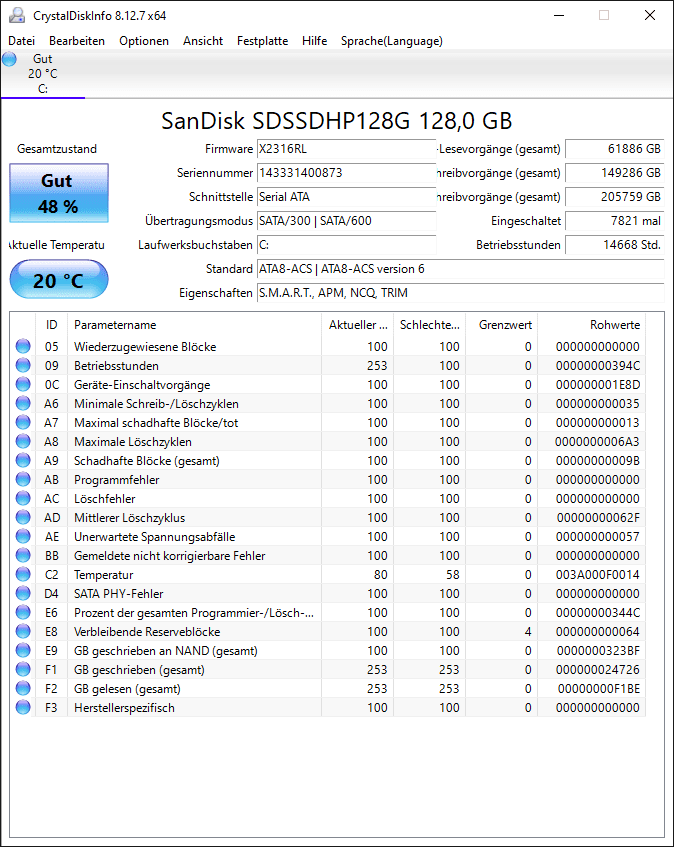Screen dimensions: 674x847
Task: Click the Parametername column header
Action: (194, 325)
